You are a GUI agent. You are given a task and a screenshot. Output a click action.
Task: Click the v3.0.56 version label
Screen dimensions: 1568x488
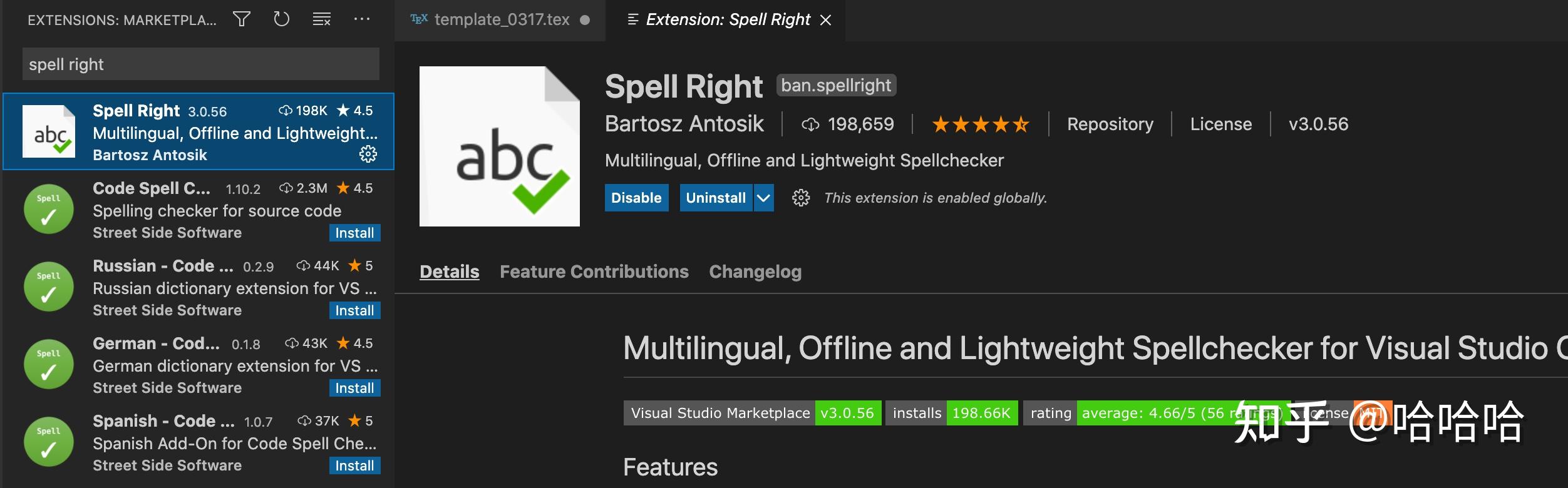pyautogui.click(x=1318, y=124)
